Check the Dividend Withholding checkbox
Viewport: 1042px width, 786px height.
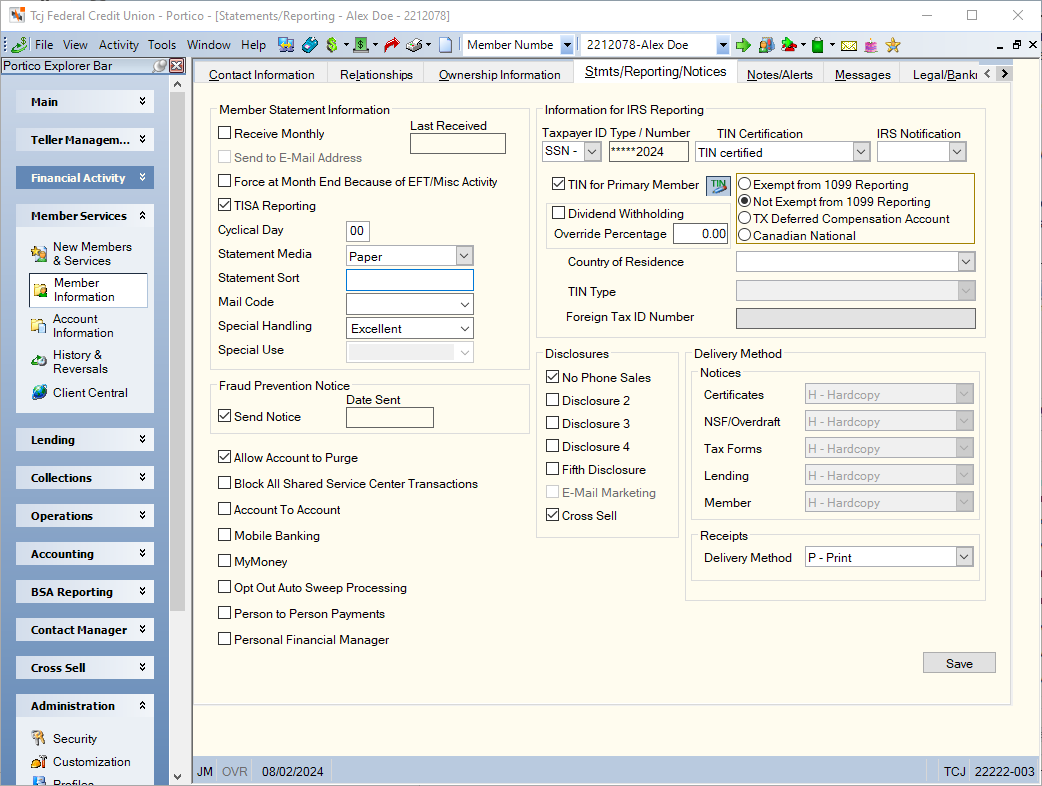point(558,213)
